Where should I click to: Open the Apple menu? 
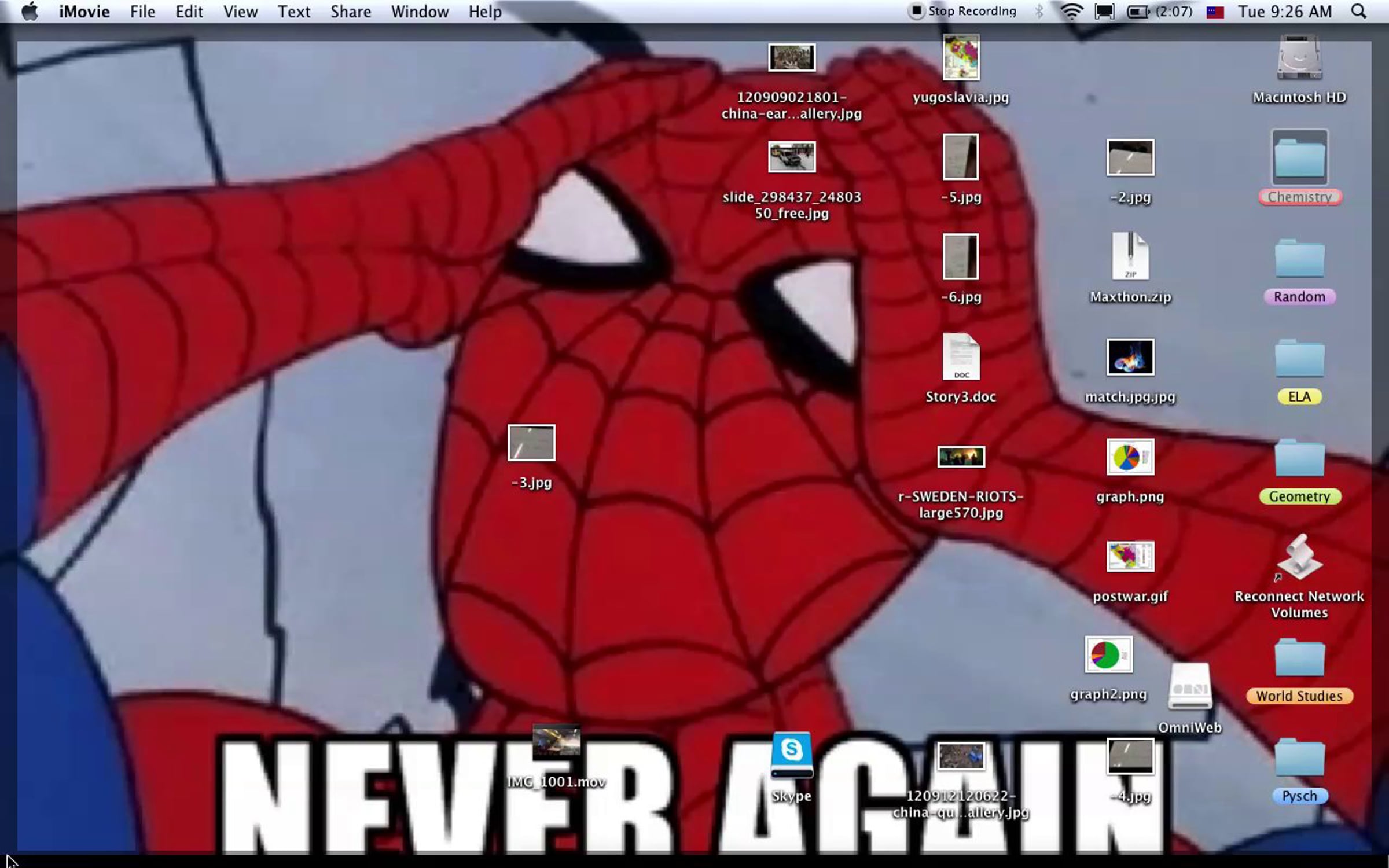point(30,12)
